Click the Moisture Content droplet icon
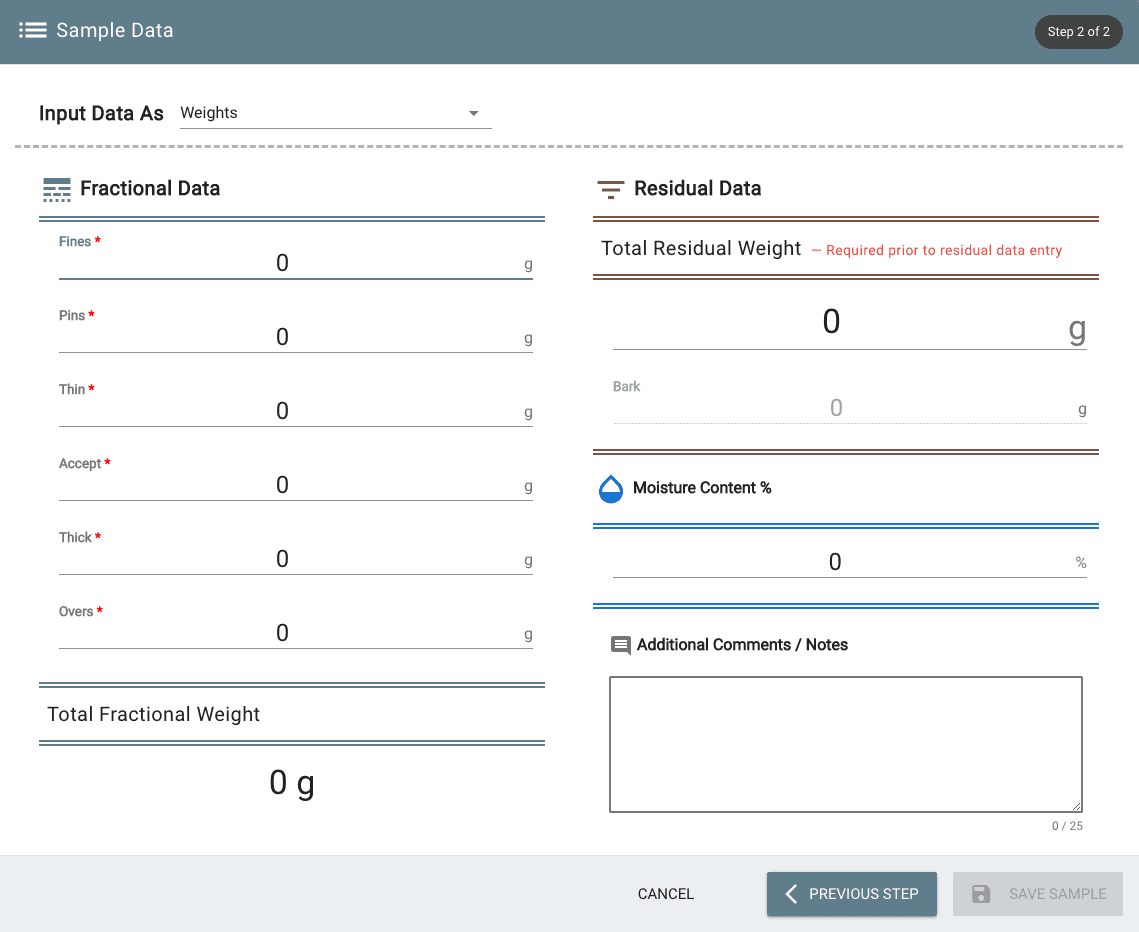This screenshot has height=932, width=1139. 610,489
